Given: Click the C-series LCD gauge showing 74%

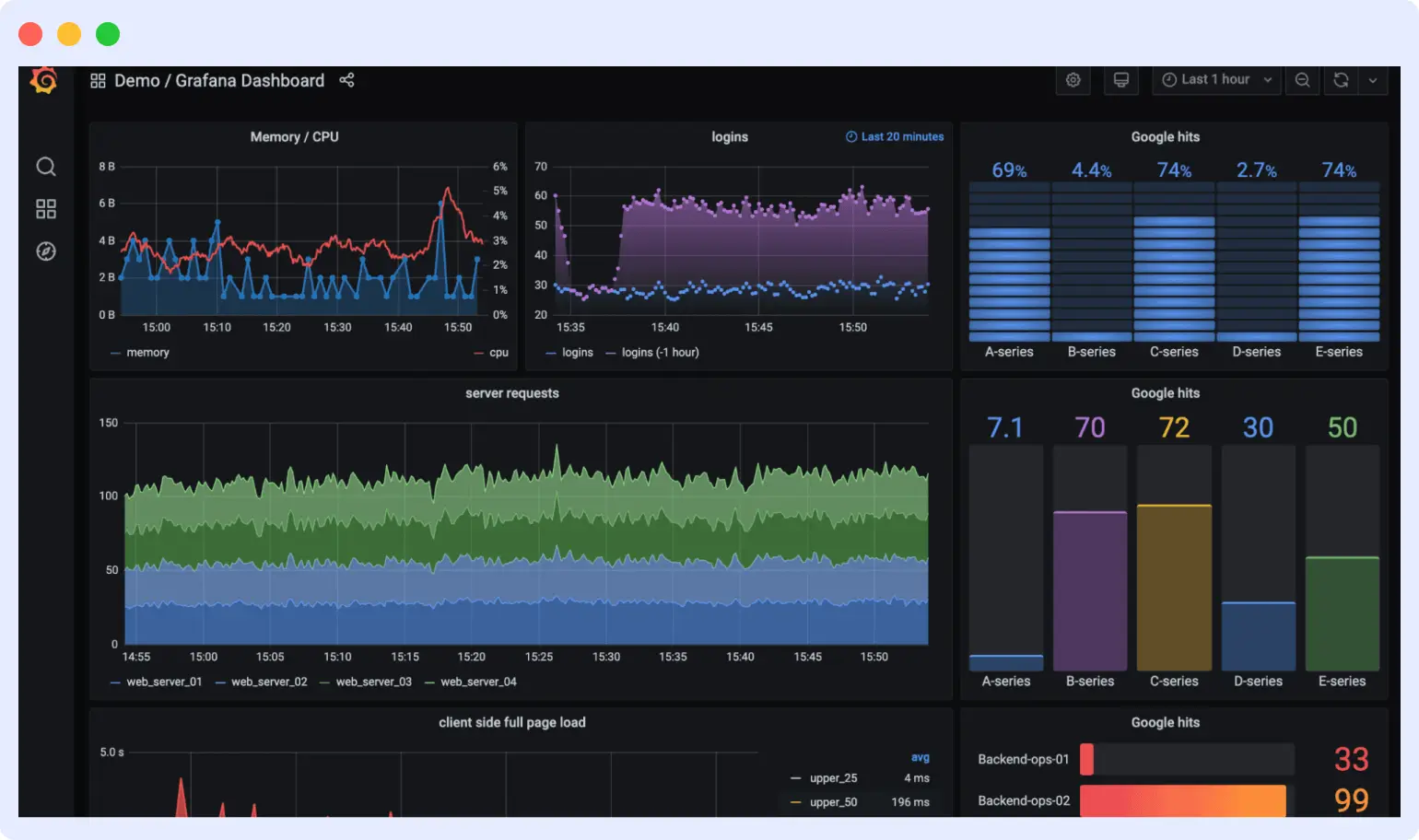Looking at the screenshot, I should (1174, 262).
